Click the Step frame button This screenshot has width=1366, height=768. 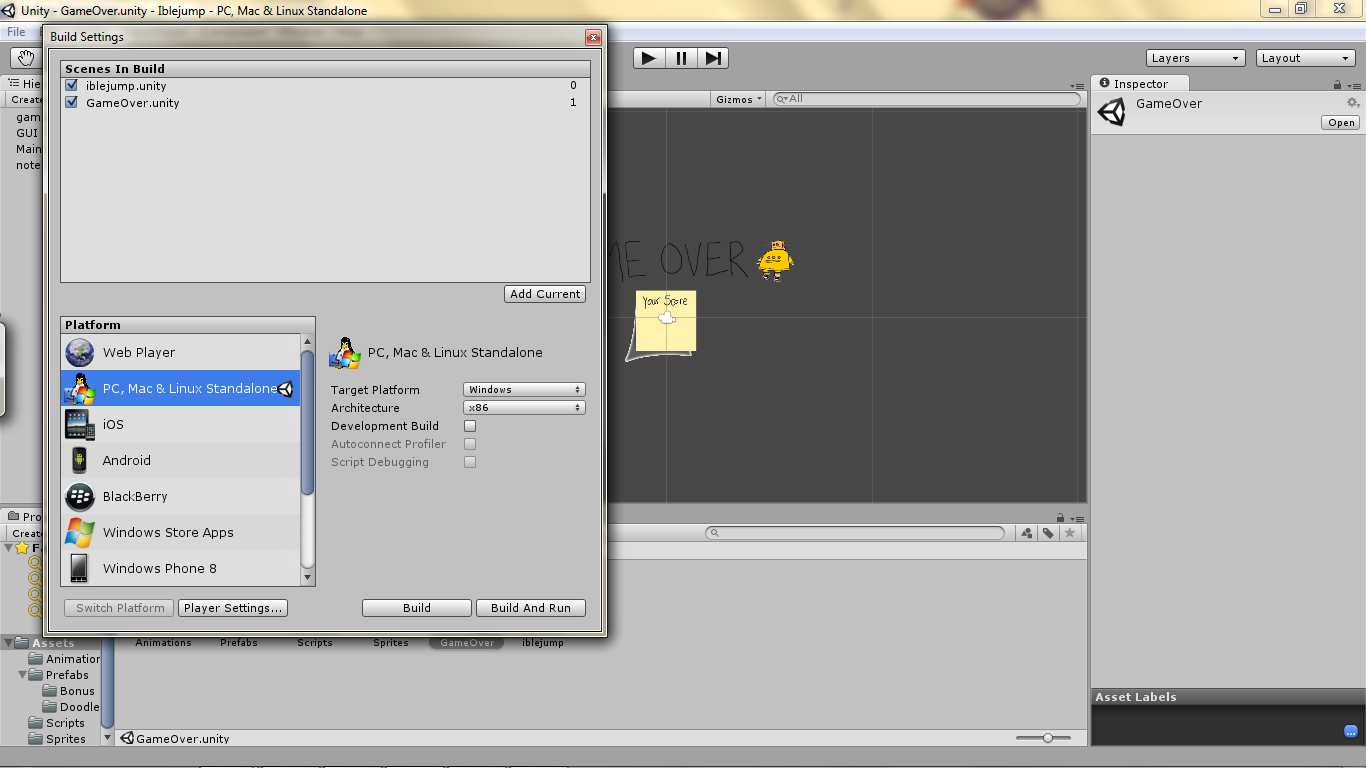tap(713, 58)
